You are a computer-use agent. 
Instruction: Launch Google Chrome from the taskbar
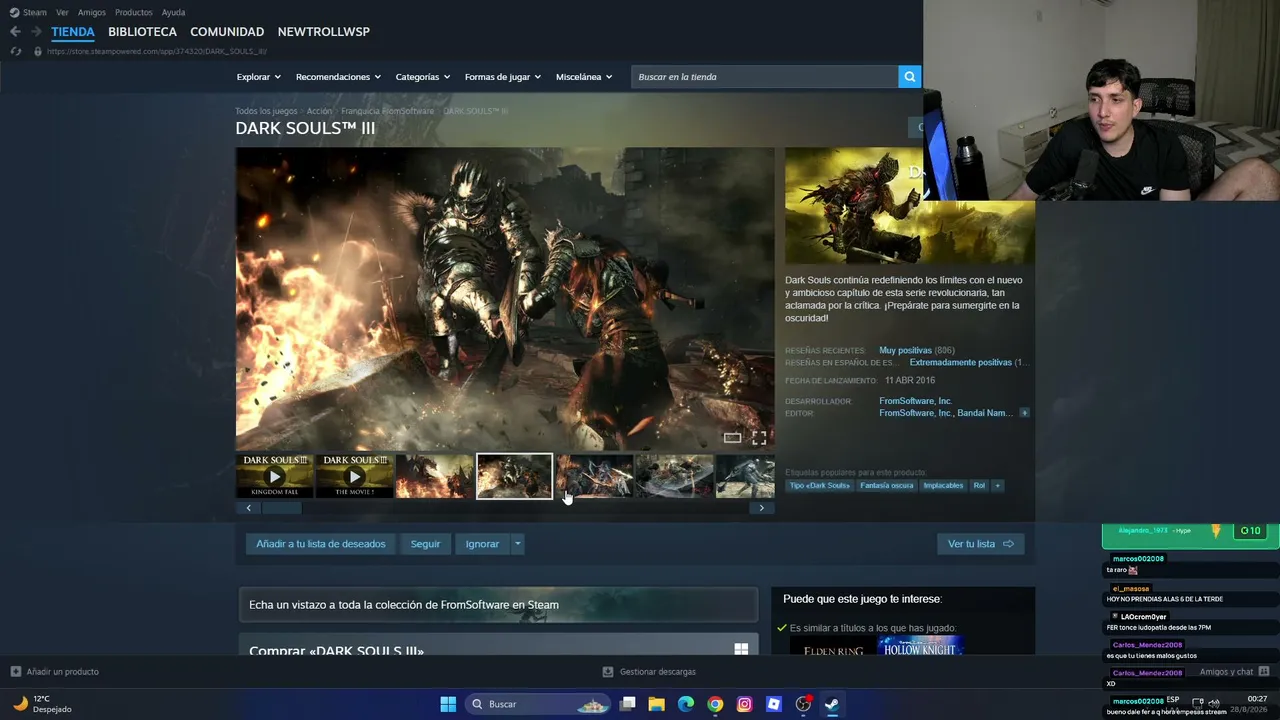pos(715,704)
